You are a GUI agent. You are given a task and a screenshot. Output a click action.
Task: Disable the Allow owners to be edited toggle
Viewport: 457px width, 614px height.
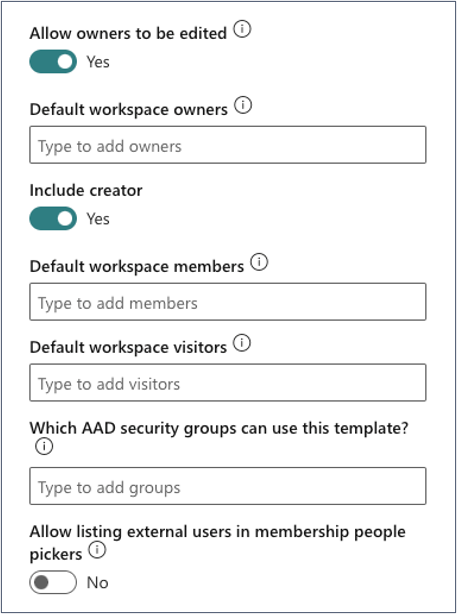53,61
